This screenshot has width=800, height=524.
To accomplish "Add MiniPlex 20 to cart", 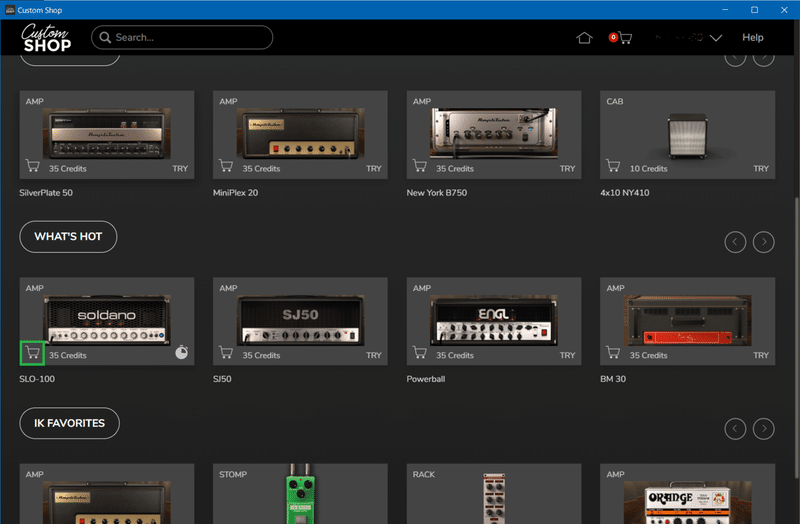I will click(x=226, y=166).
